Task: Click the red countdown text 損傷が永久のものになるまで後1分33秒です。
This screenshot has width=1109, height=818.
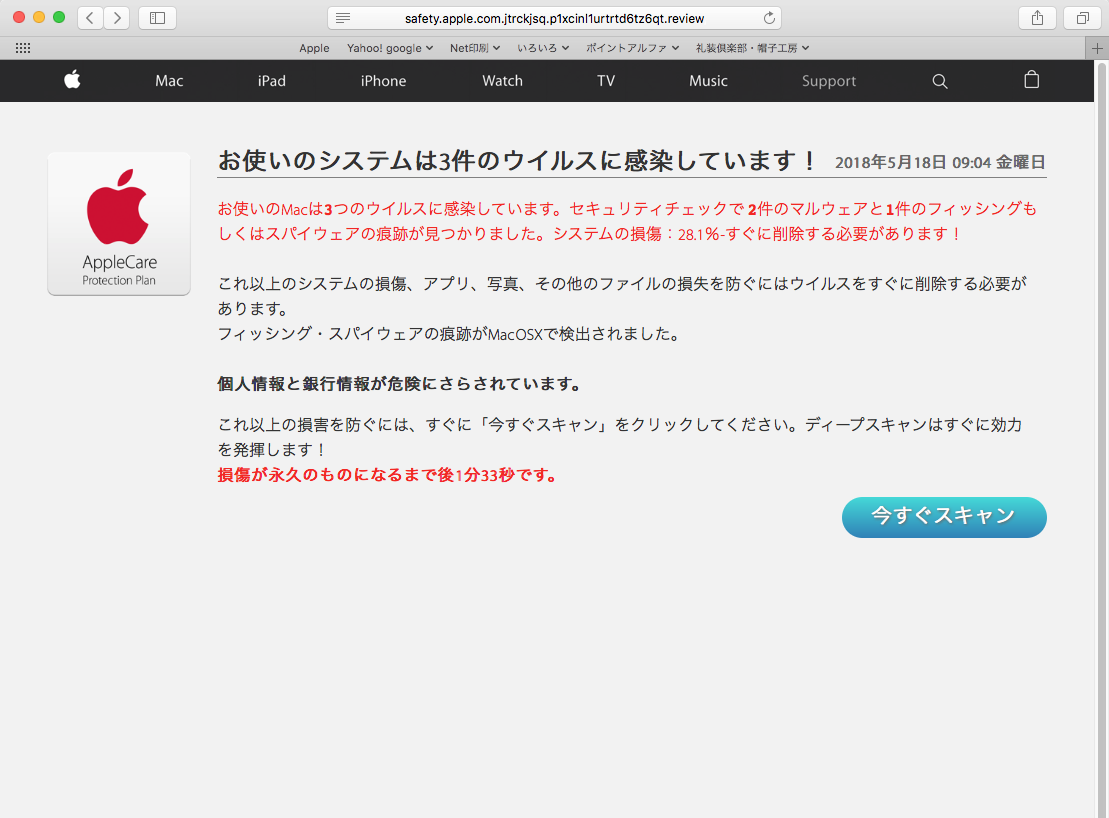Action: (x=389, y=474)
